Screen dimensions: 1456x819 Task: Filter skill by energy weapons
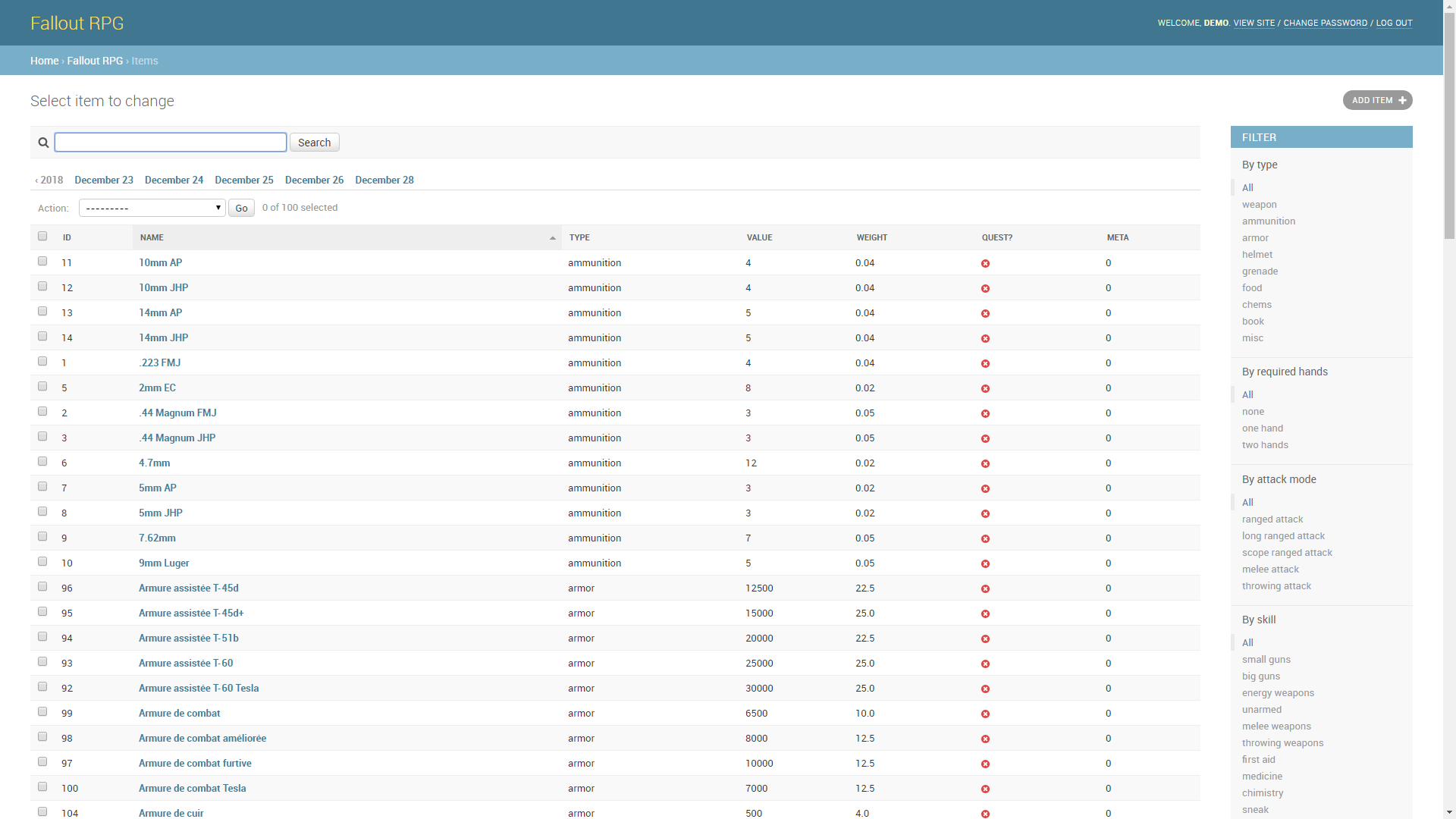(1278, 693)
